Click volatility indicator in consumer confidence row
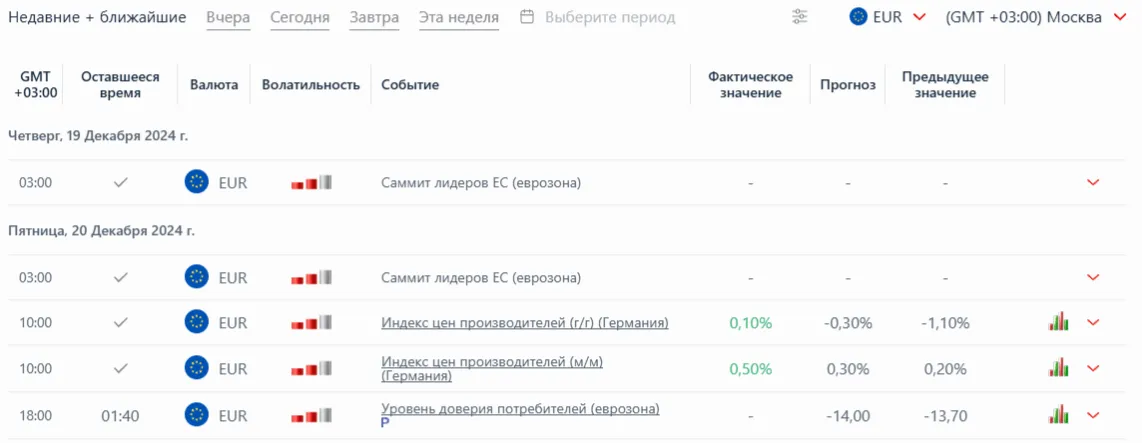Viewport: 1142px width, 443px height. pyautogui.click(x=311, y=415)
